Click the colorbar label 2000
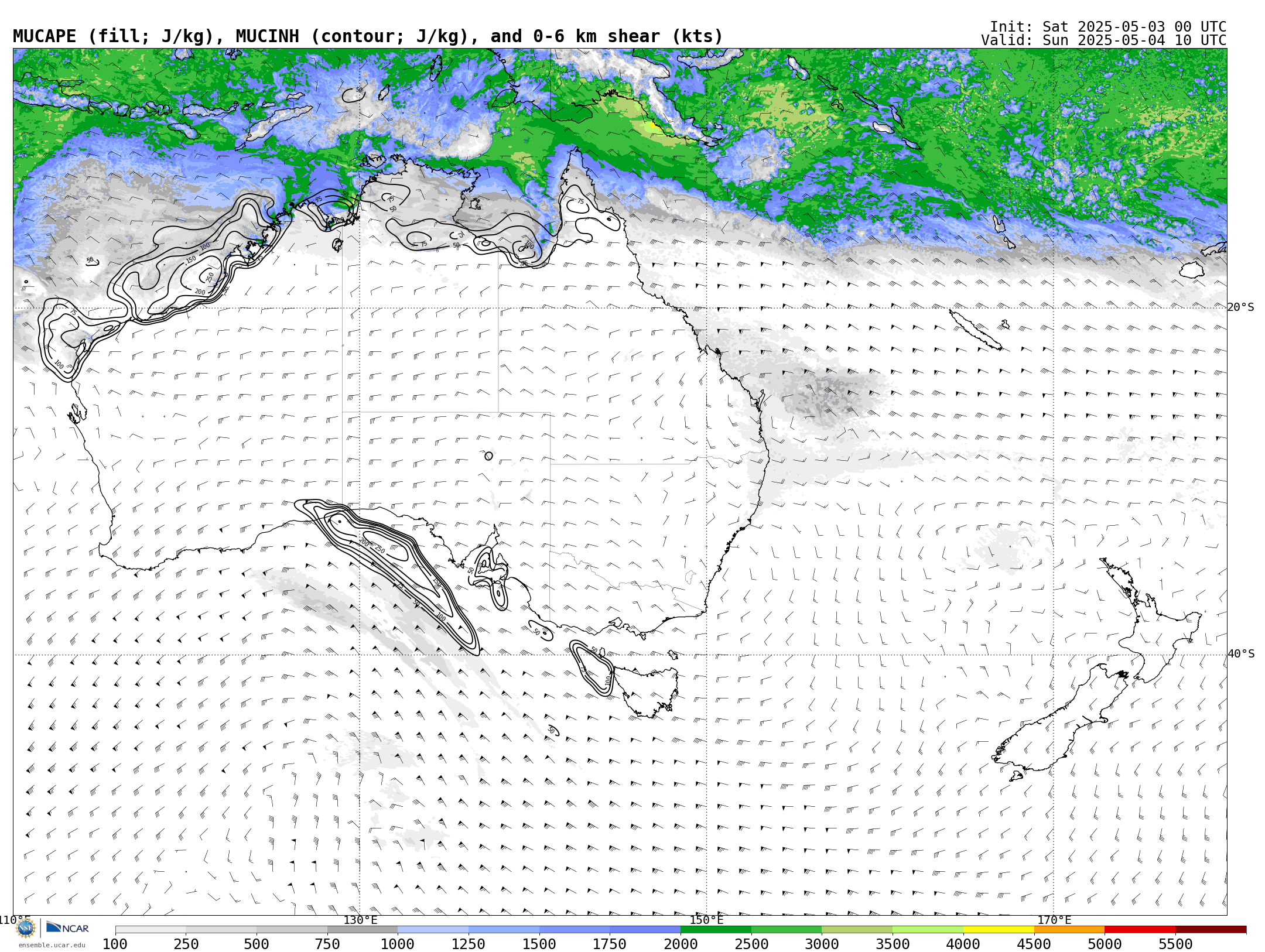This screenshot has height=952, width=1265. 681,944
